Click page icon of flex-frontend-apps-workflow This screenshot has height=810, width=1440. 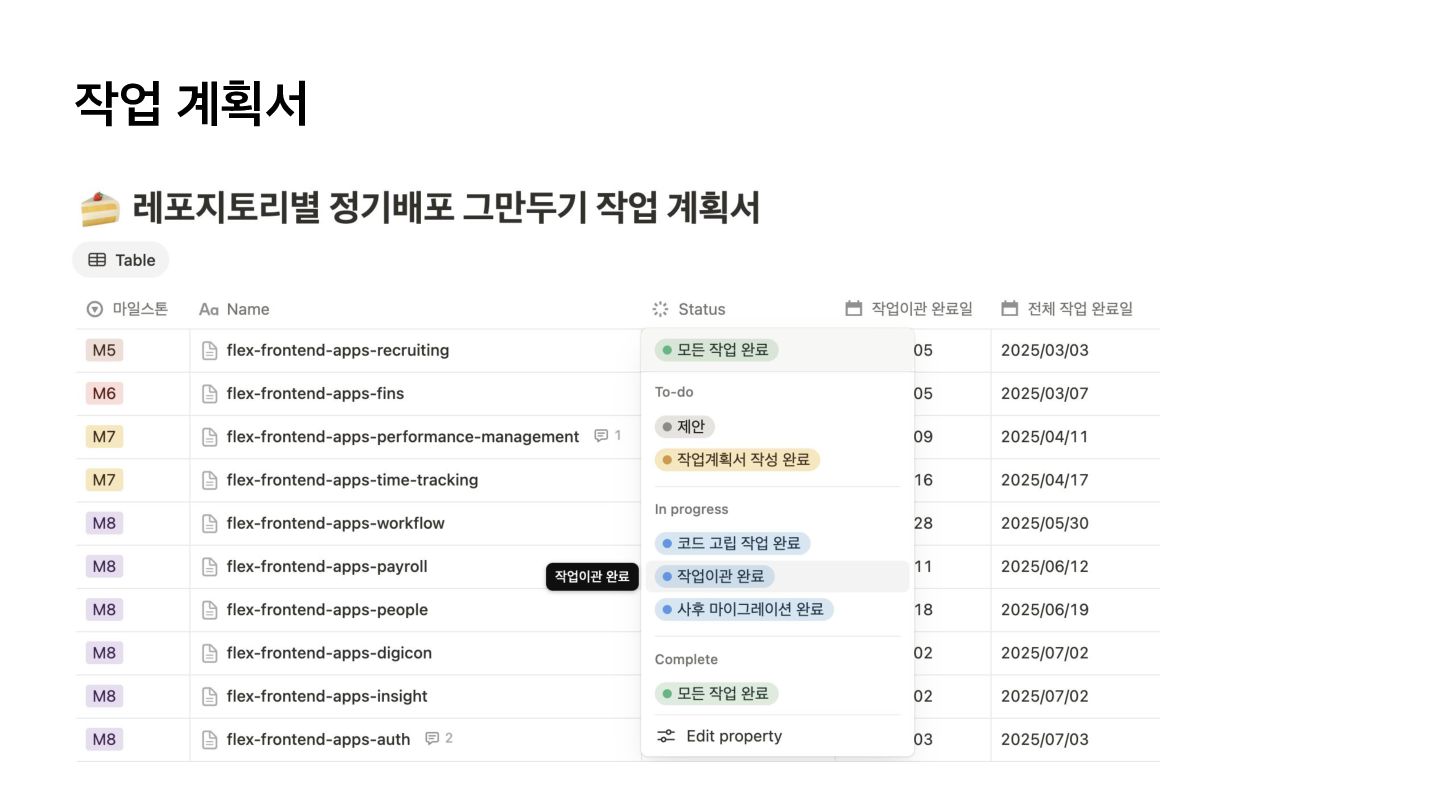point(209,523)
